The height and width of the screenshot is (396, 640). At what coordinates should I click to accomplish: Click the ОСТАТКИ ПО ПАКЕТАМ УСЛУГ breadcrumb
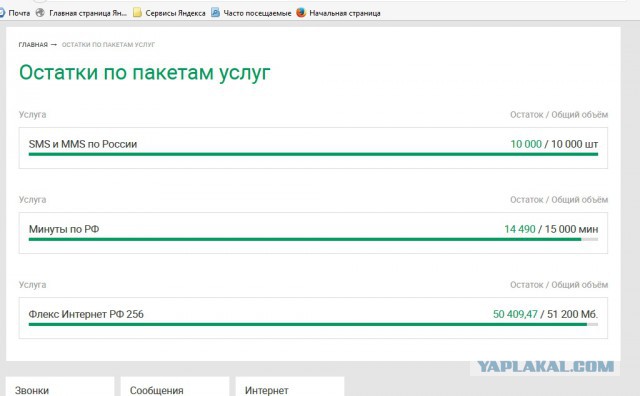(x=108, y=44)
